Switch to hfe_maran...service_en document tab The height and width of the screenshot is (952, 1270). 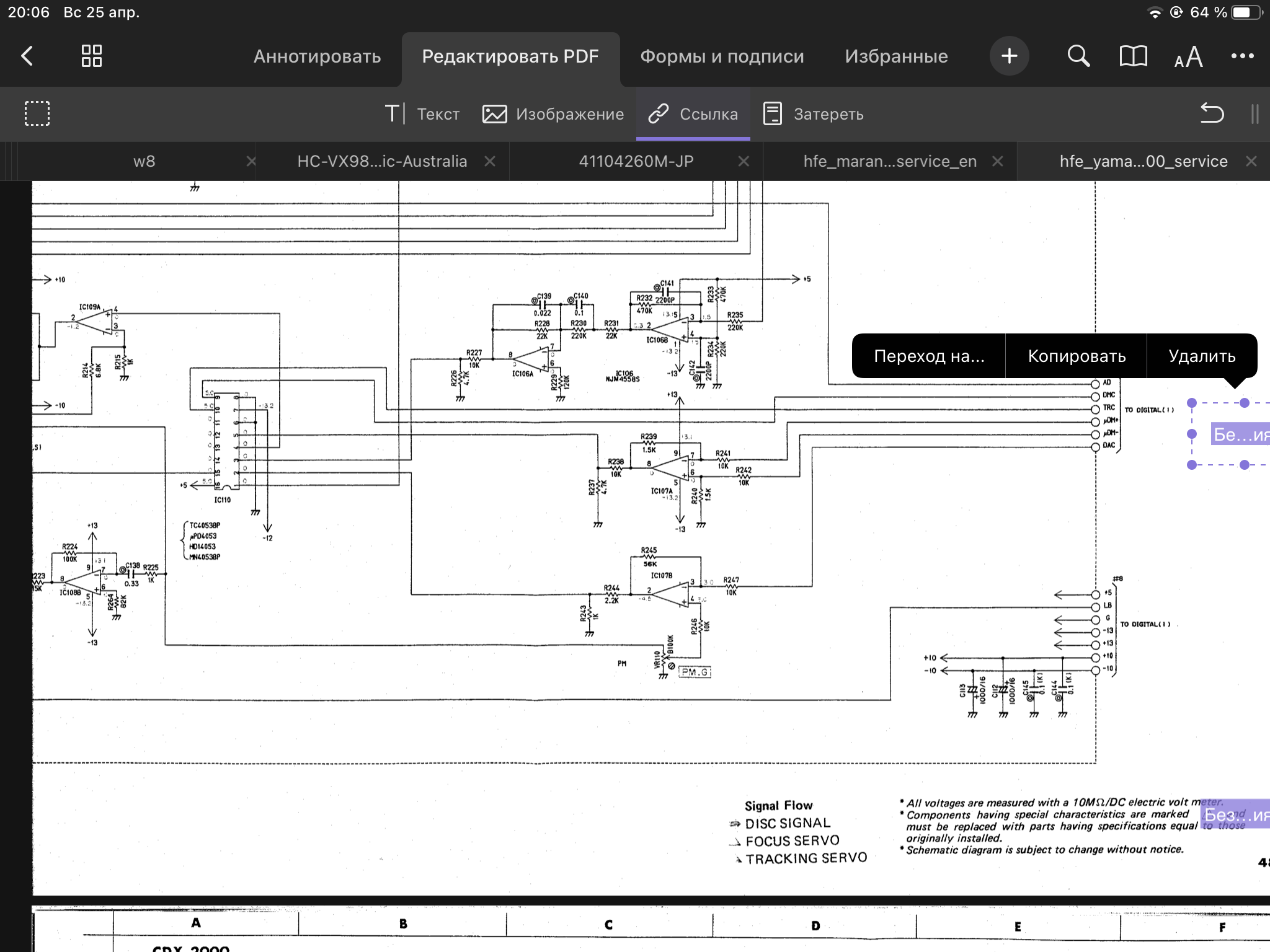tap(889, 161)
